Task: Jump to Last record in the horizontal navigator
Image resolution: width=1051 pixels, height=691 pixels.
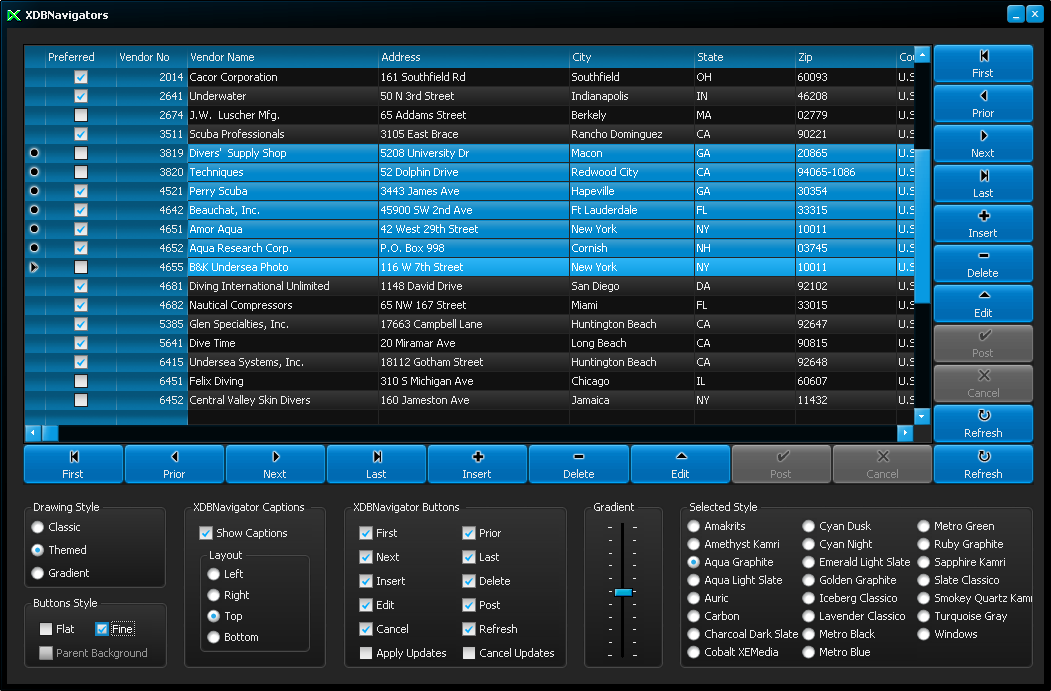Action: tap(376, 464)
